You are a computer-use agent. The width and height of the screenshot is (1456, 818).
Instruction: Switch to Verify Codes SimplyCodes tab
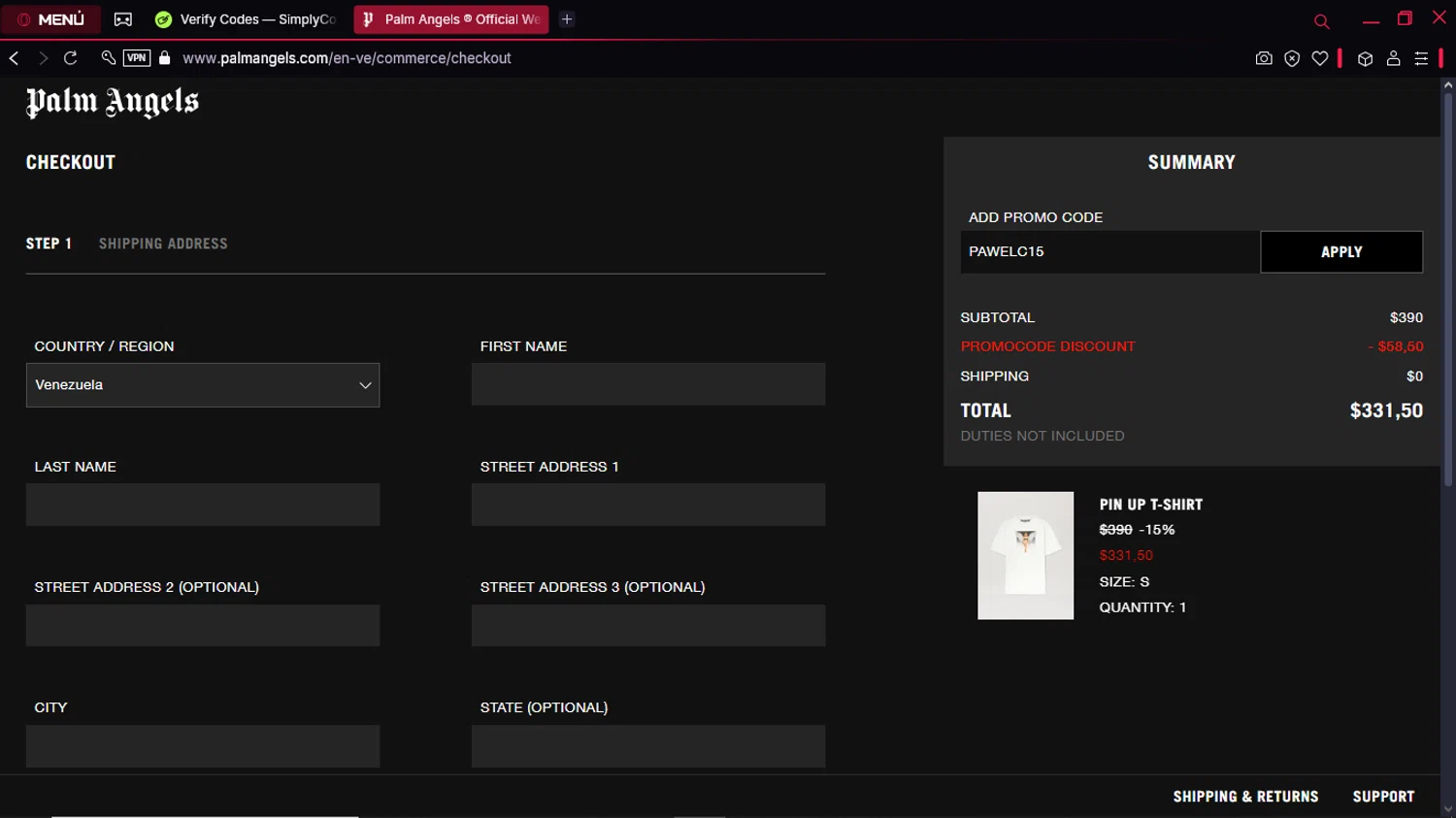[x=247, y=19]
